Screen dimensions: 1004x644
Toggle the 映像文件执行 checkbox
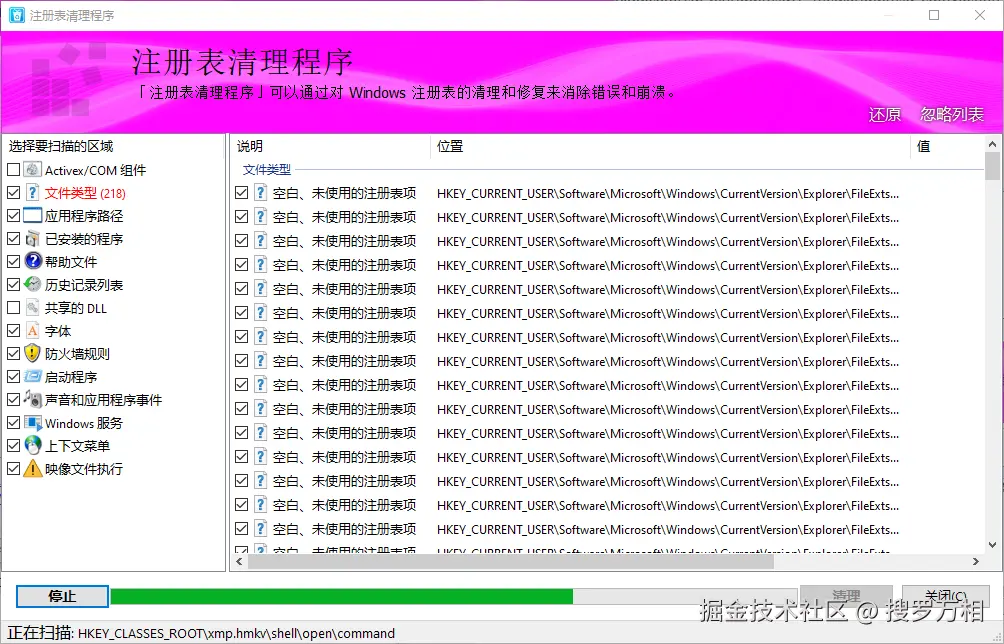pos(13,469)
